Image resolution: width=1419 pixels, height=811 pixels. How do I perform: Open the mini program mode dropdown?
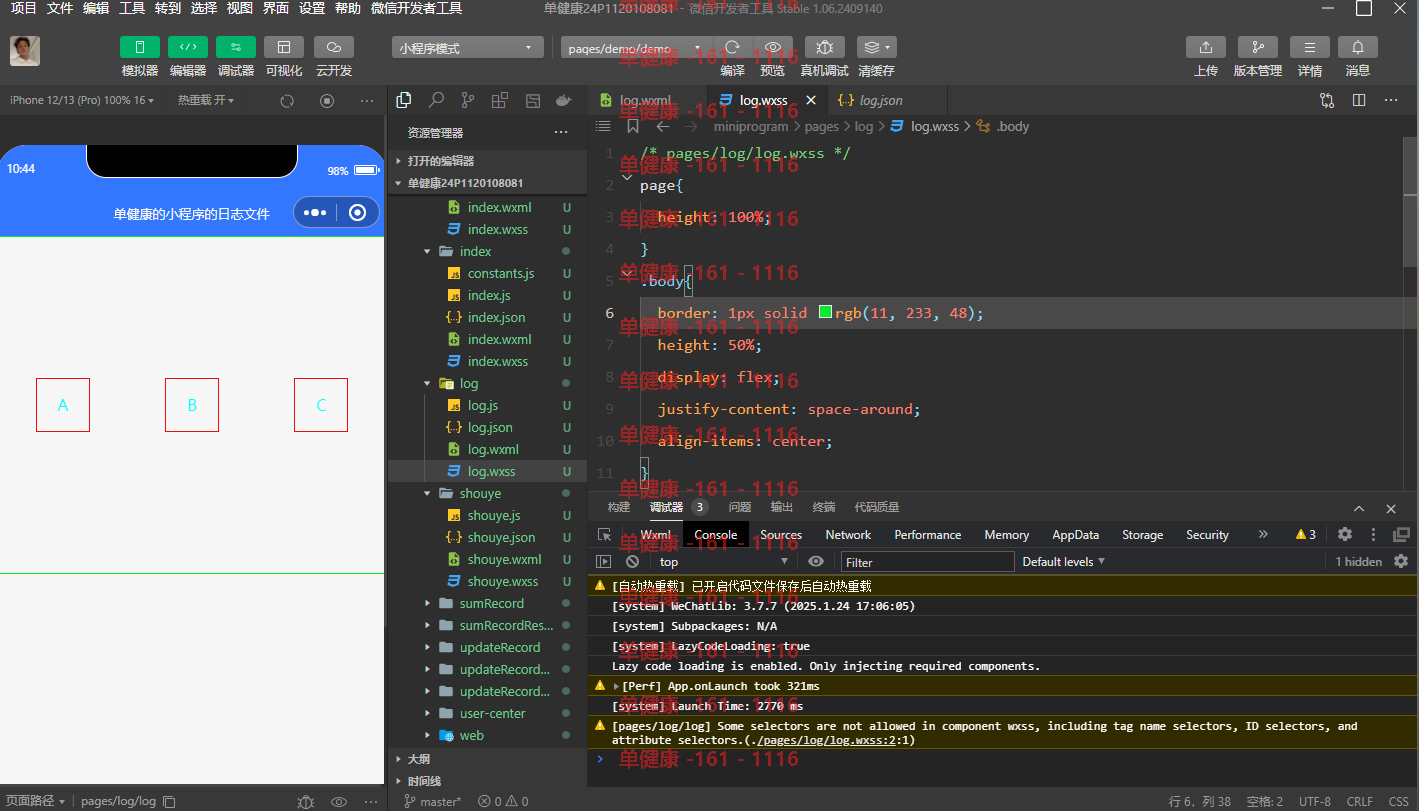[468, 48]
